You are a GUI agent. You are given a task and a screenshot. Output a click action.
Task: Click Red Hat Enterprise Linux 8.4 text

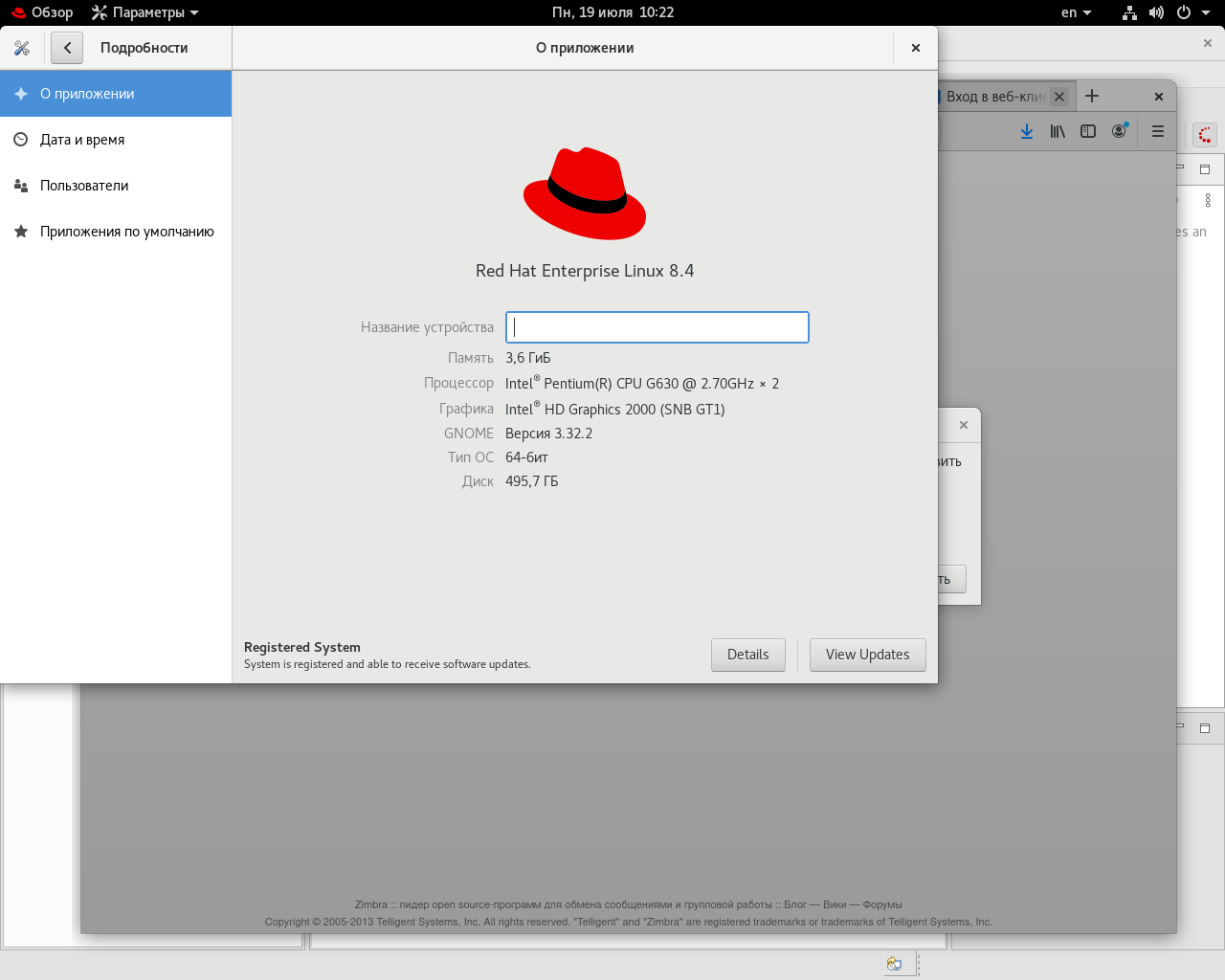coord(585,271)
